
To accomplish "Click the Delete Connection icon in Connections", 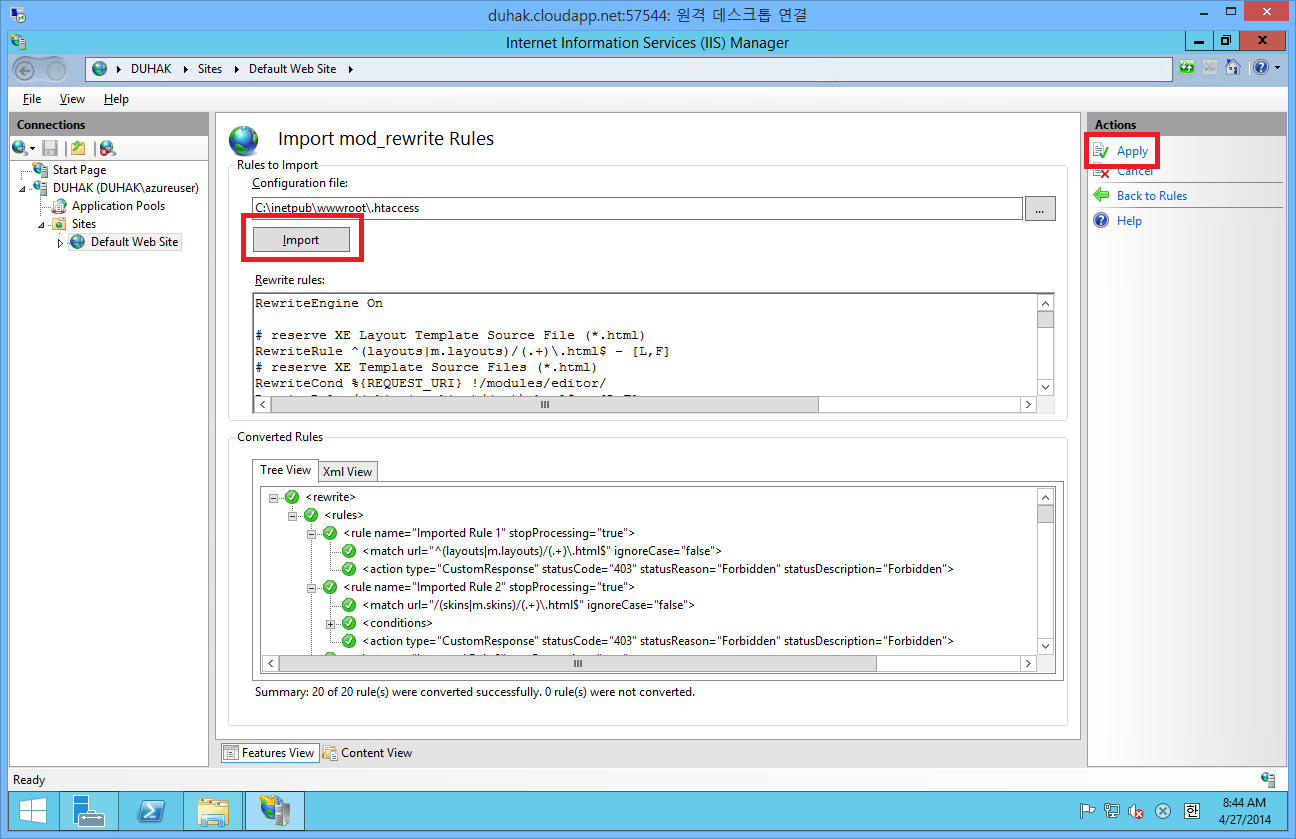I will coord(108,148).
